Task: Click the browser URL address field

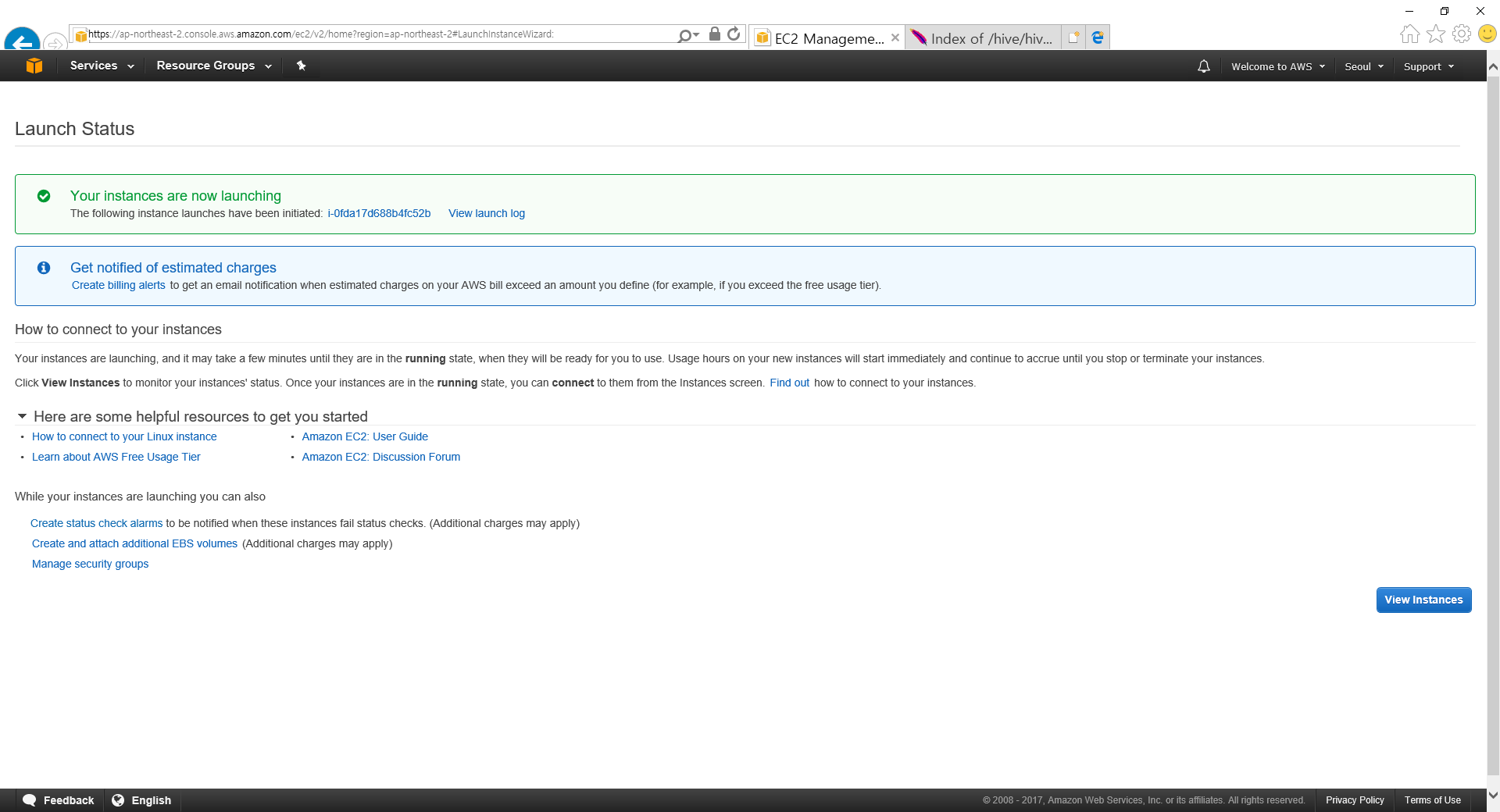Action: (x=375, y=34)
